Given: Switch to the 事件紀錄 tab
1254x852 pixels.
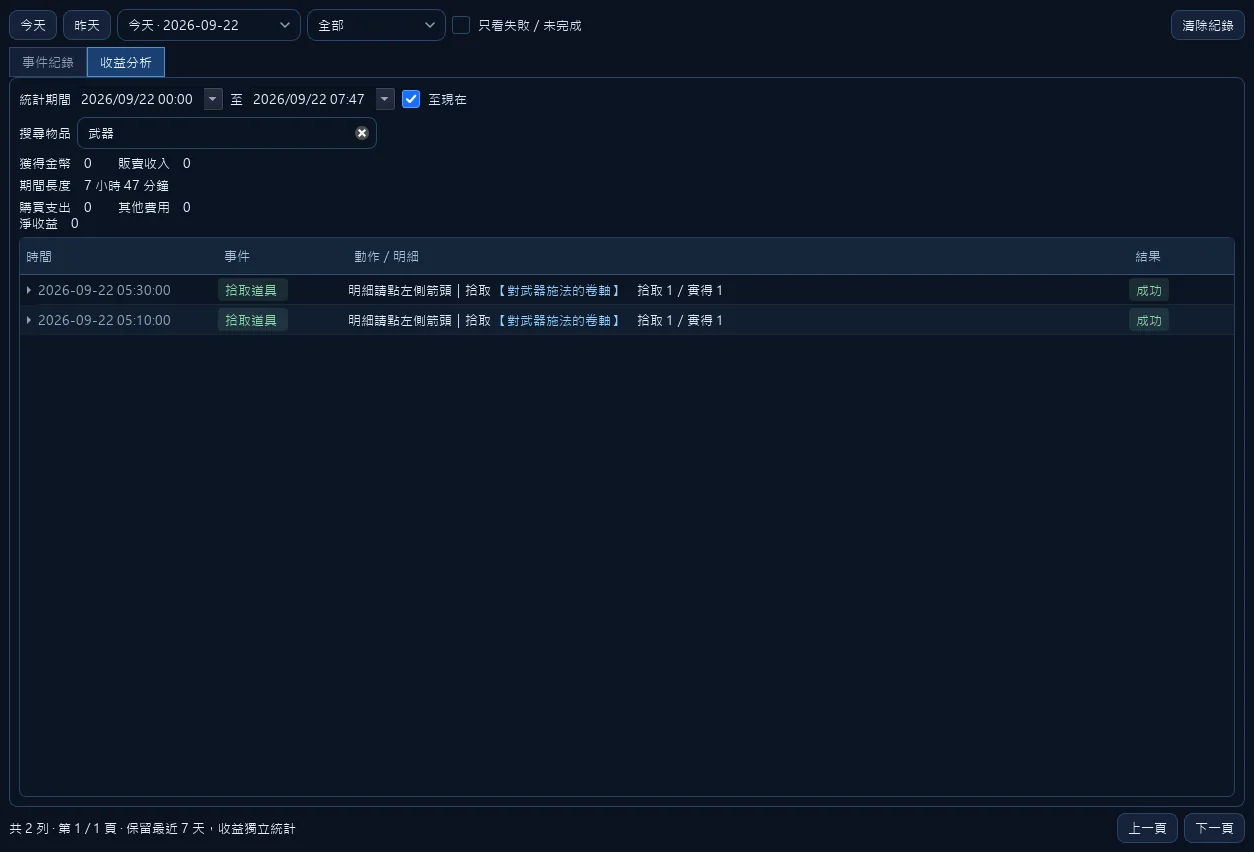Looking at the screenshot, I should [x=48, y=62].
